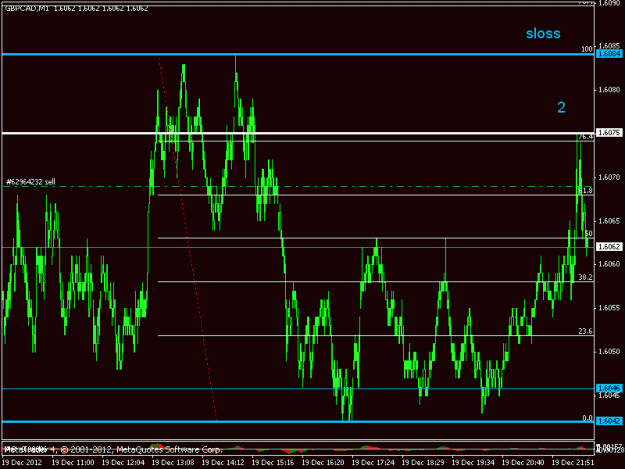Select the #62964232 sell order line label
The height and width of the screenshot is (469, 625).
pos(31,182)
